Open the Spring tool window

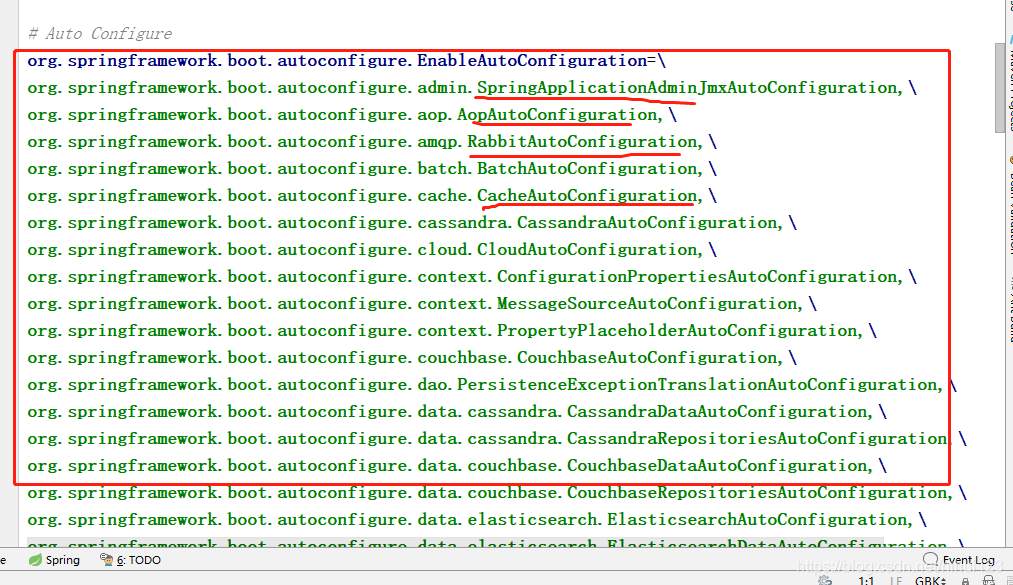[x=54, y=560]
